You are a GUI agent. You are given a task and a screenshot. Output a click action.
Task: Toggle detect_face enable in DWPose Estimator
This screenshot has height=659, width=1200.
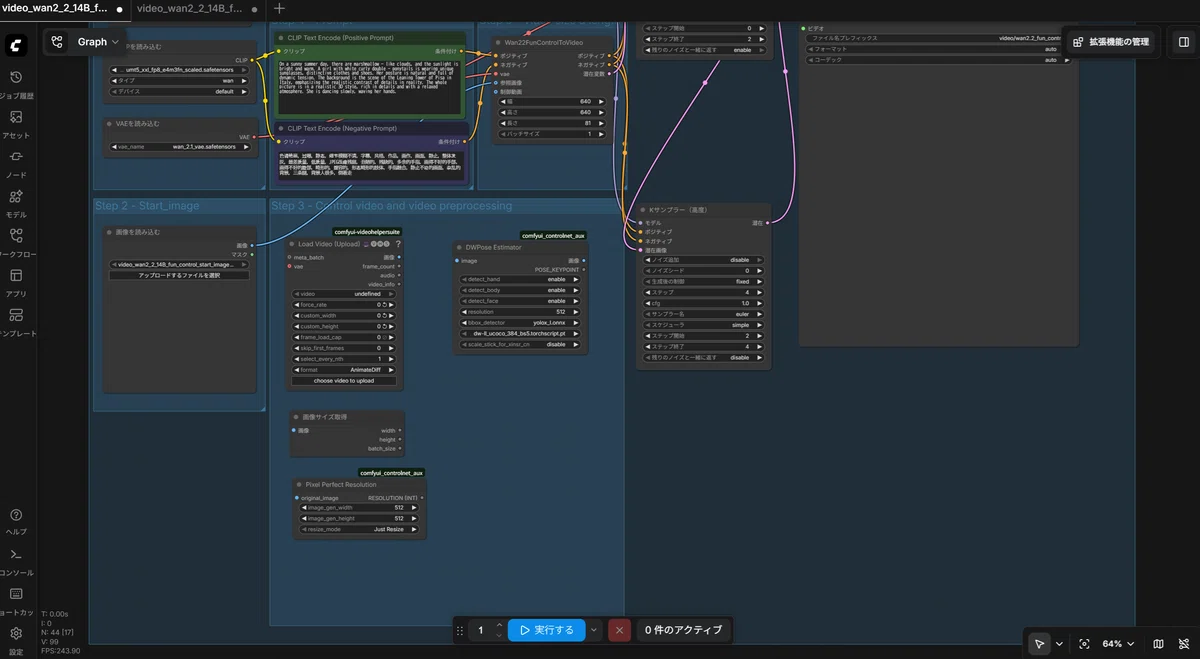pyautogui.click(x=519, y=301)
